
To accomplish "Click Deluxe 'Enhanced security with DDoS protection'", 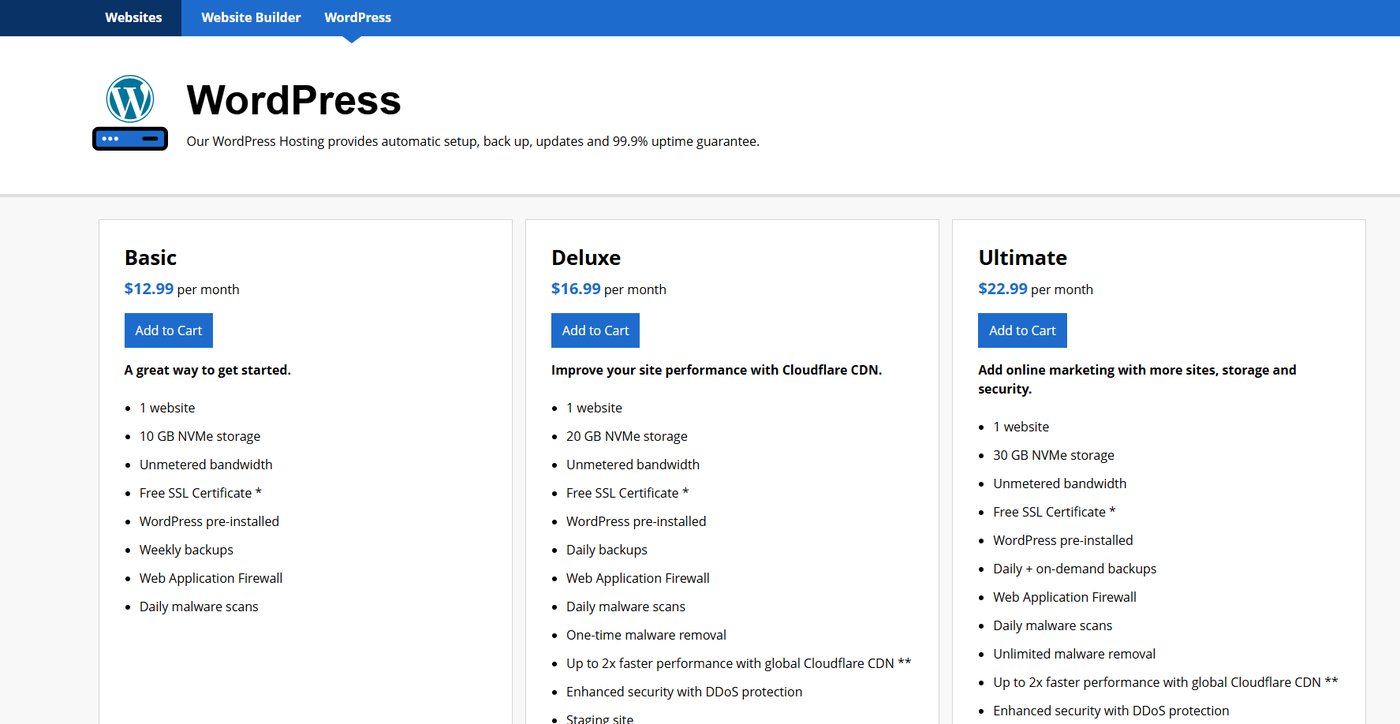I will (x=684, y=692).
